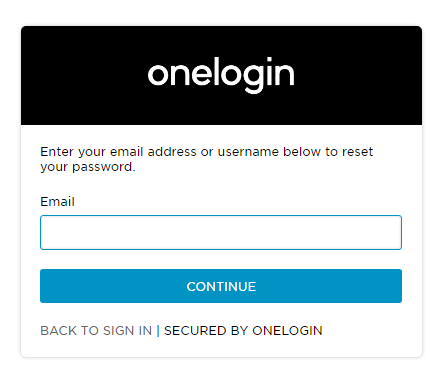
Task: Focus the Email input field
Action: pyautogui.click(x=221, y=232)
